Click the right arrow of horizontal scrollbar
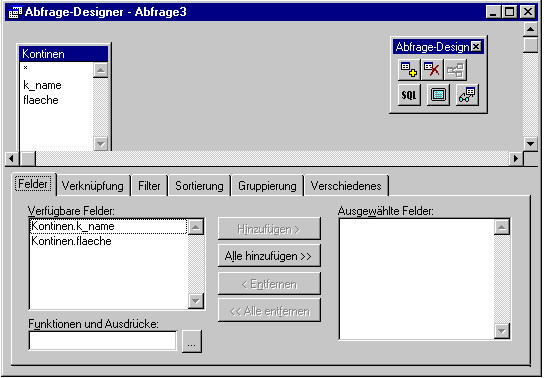The image size is (544, 378). click(x=516, y=158)
